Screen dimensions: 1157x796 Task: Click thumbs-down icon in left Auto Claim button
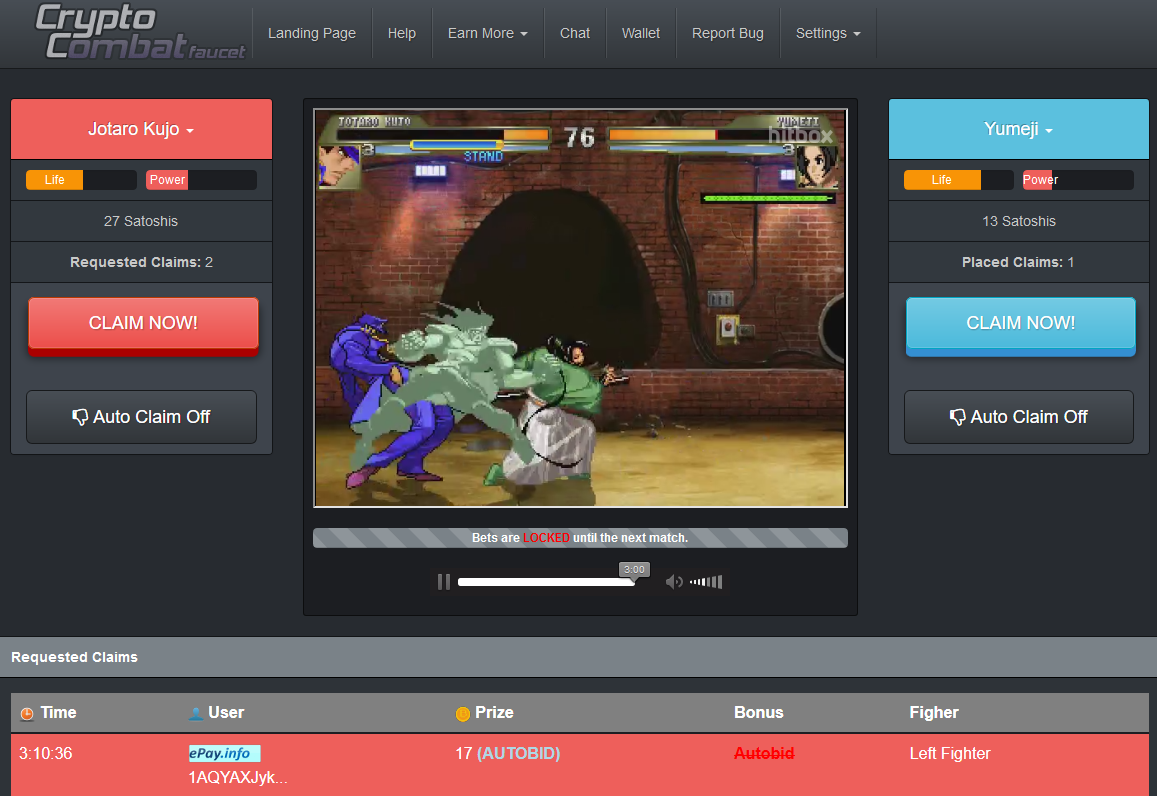[80, 418]
